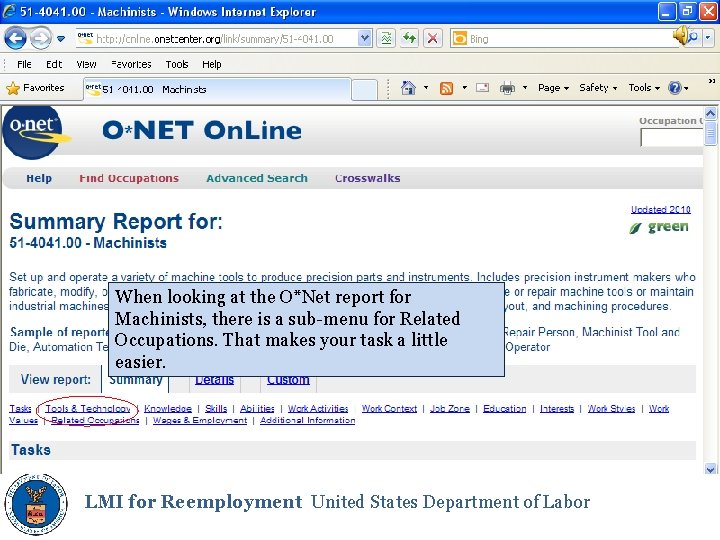Click the green leaf icon
Viewport: 720px width, 540px height.
635,227
